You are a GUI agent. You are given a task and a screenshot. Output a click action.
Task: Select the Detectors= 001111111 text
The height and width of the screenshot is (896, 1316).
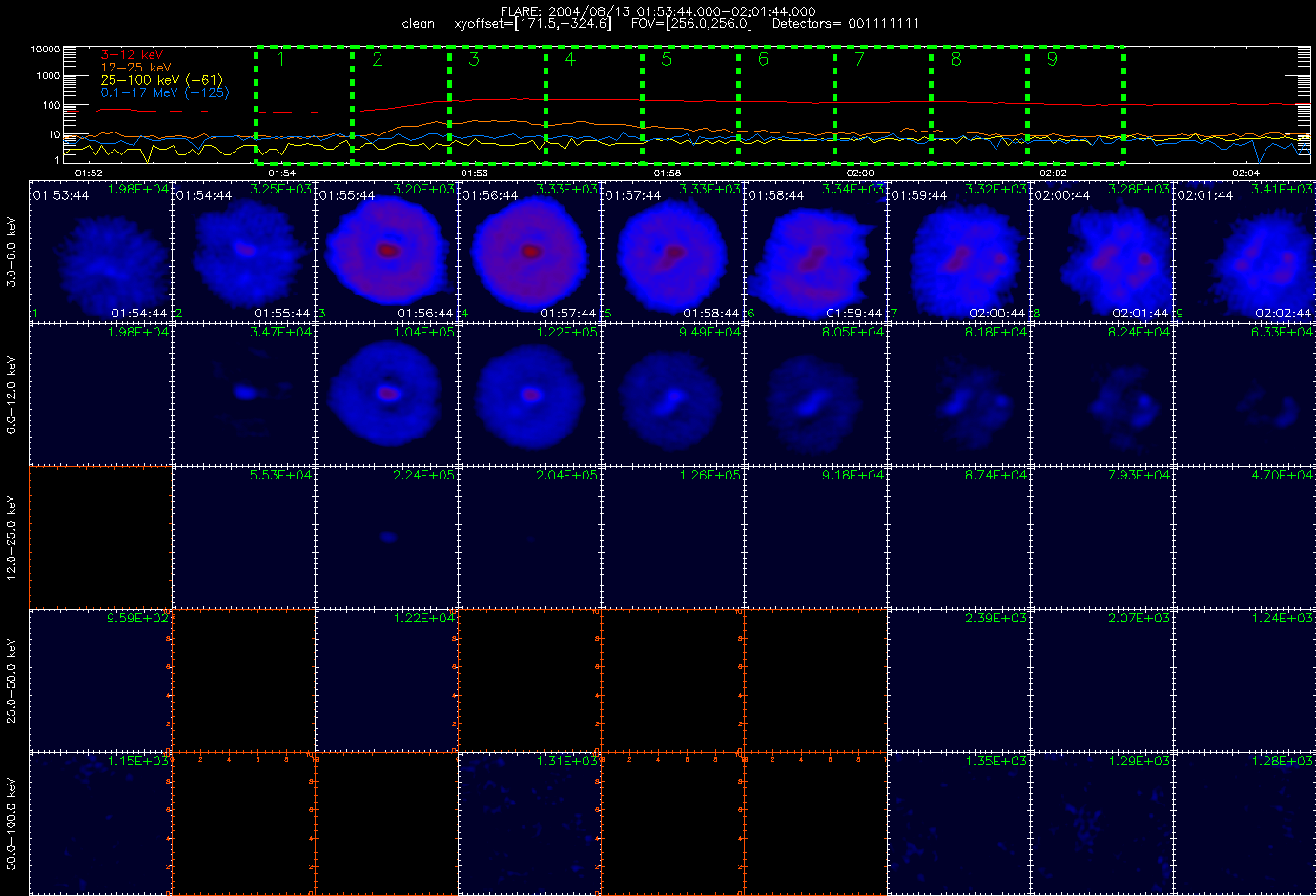click(846, 23)
